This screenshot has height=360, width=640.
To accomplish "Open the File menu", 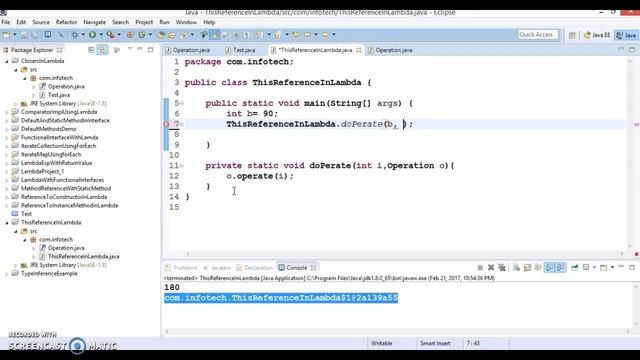I will pyautogui.click(x=6, y=22).
